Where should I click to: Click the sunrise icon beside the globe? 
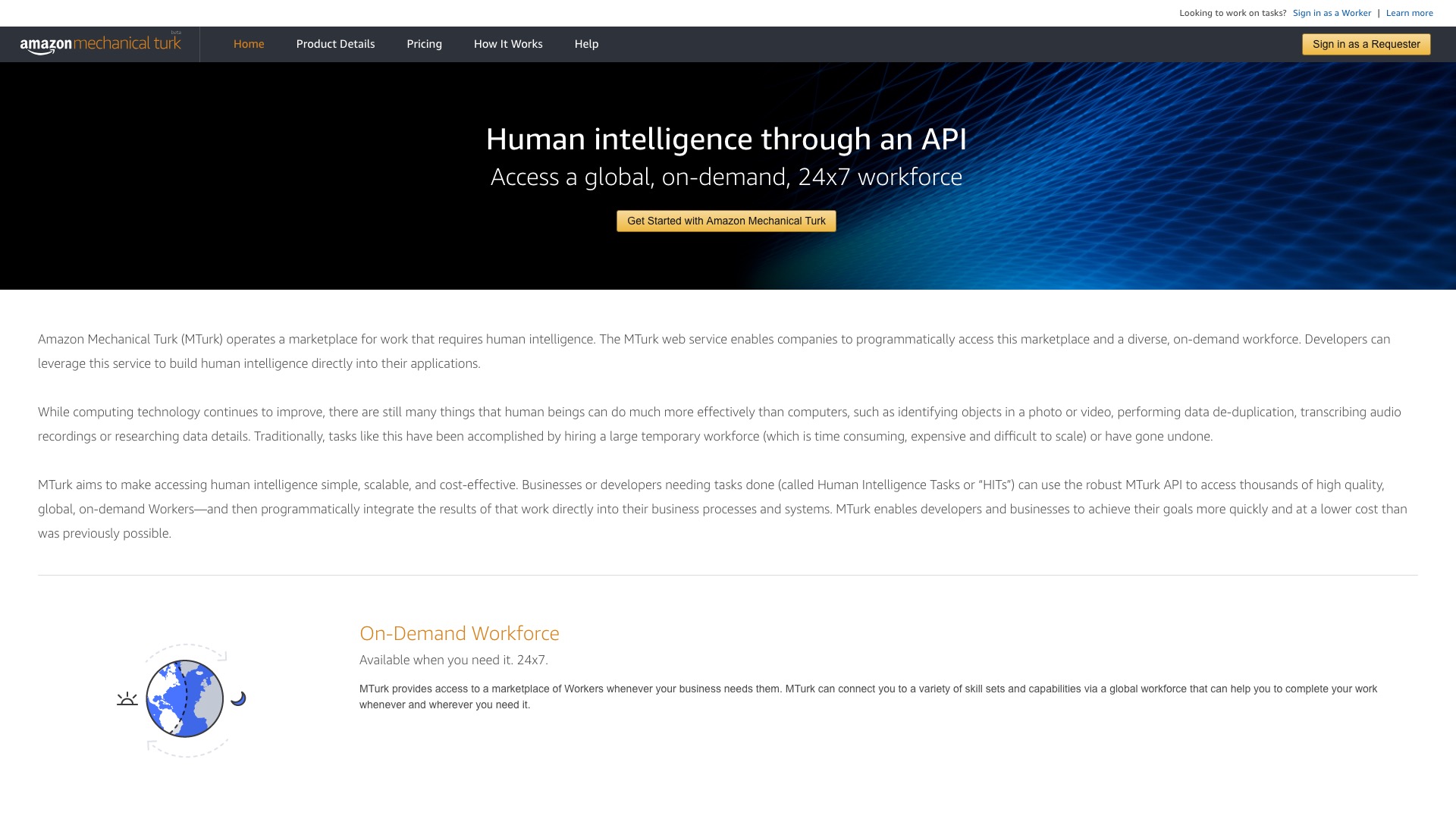[x=127, y=698]
